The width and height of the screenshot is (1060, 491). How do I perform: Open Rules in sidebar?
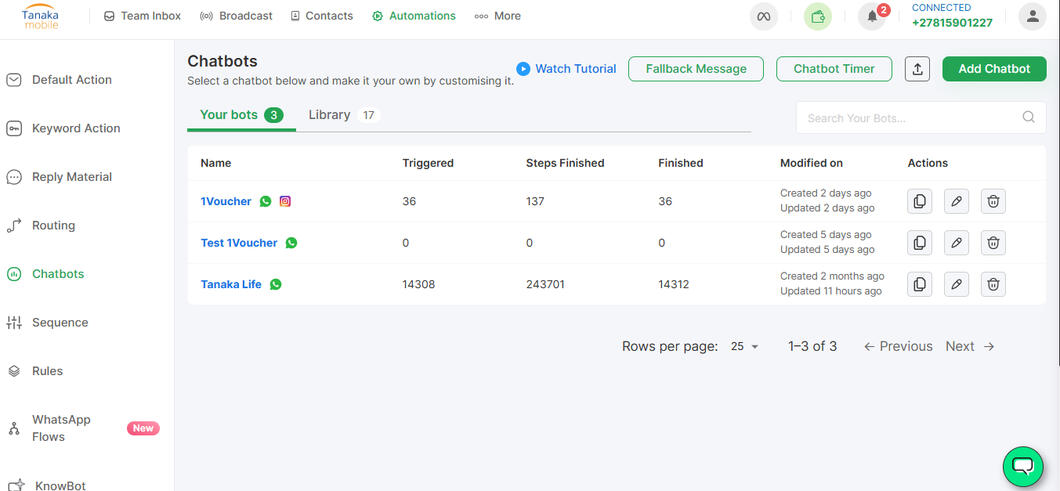[x=35, y=371]
